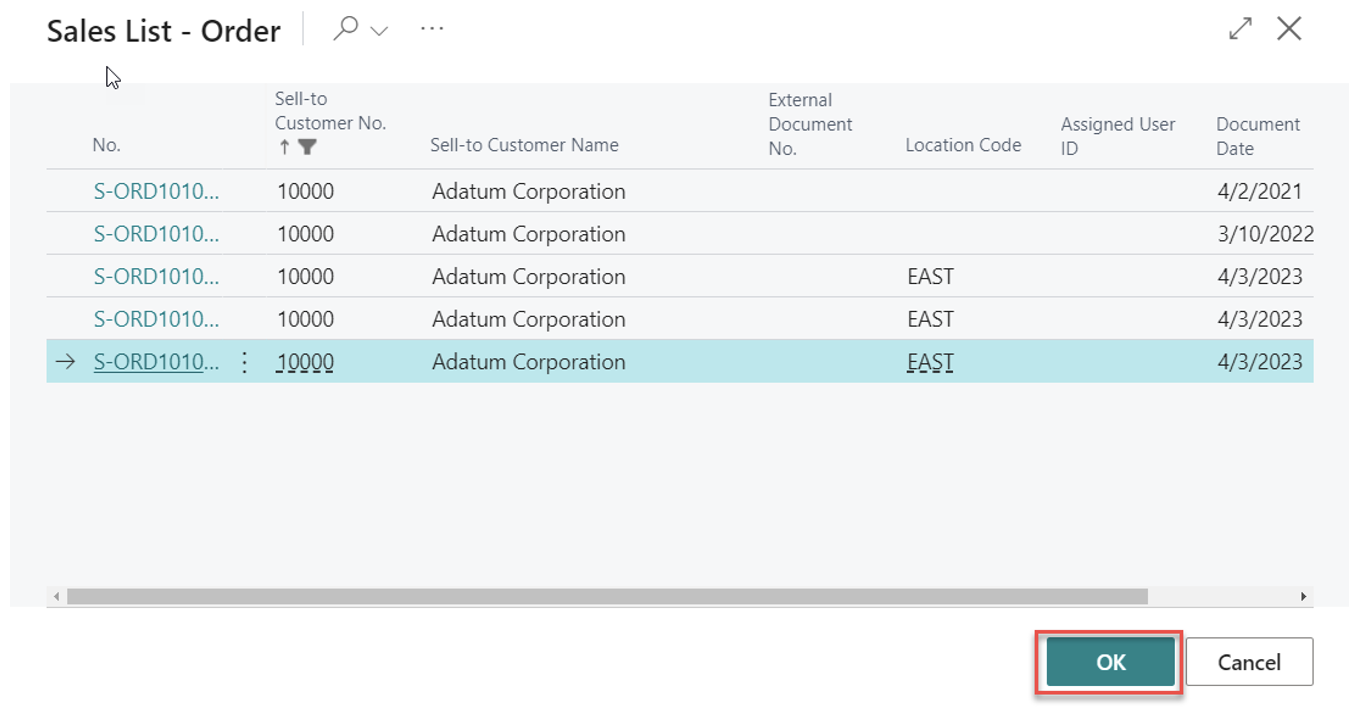
Task: Click the expand-to-fullscreen arrows icon
Action: pos(1240,28)
